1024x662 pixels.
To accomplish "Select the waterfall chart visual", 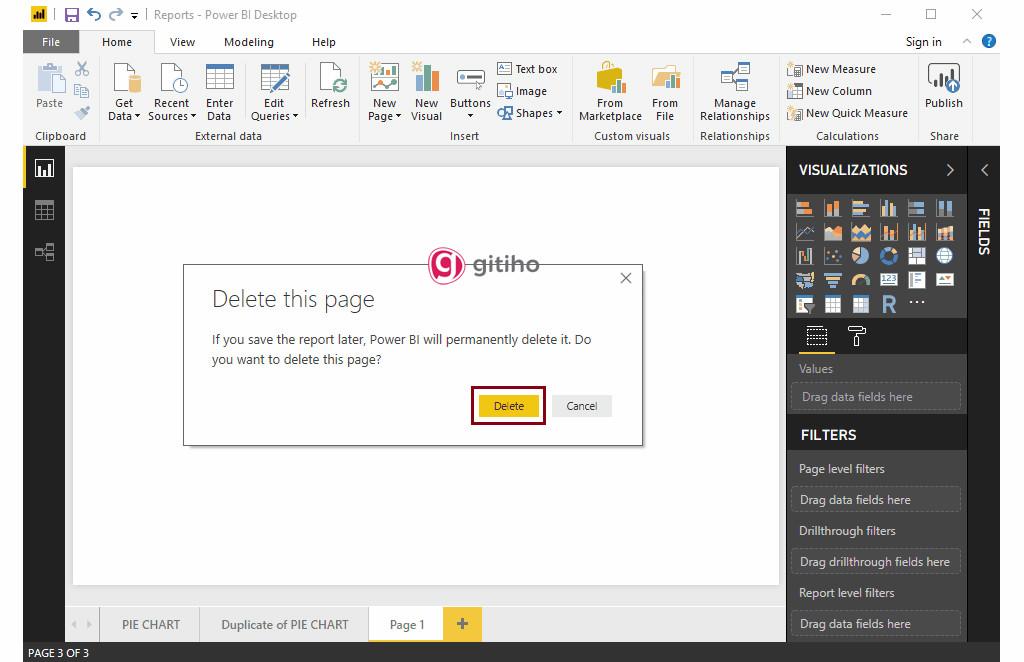I will tap(805, 256).
